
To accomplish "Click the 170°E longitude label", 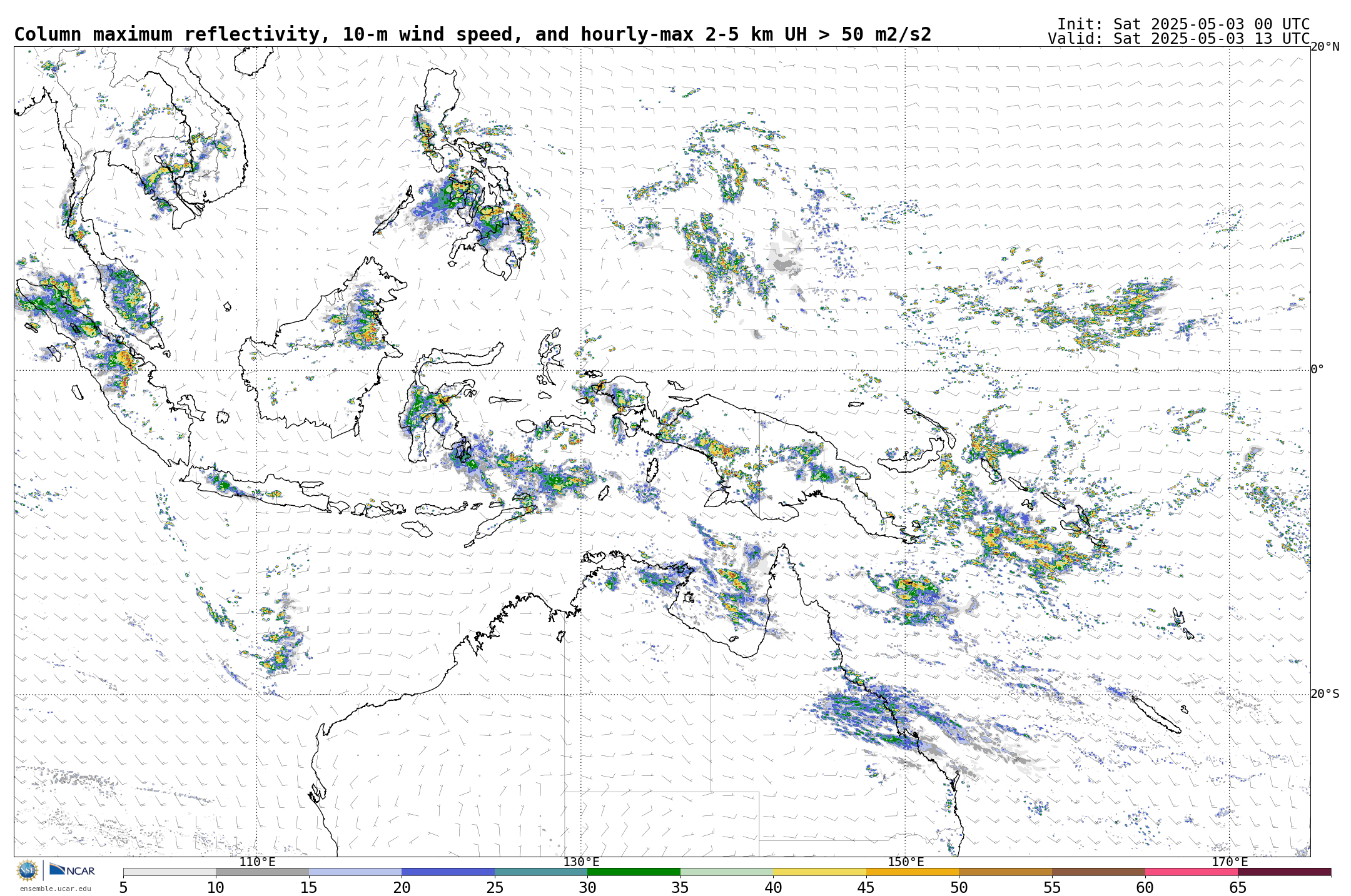I will (x=1230, y=862).
